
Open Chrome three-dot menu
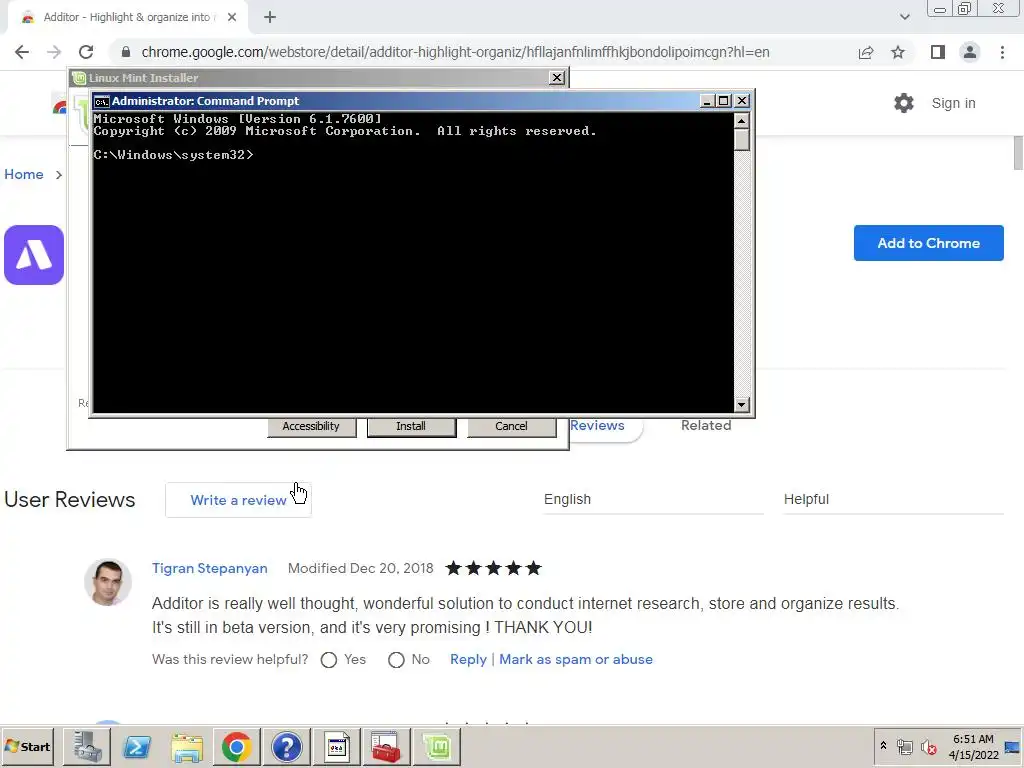coord(1002,52)
